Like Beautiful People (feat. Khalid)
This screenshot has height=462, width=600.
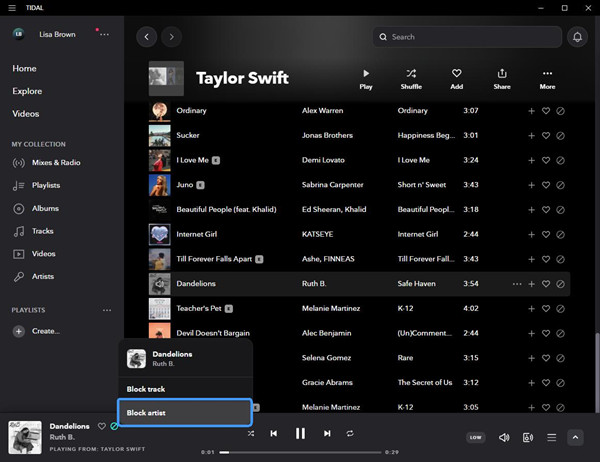546,210
